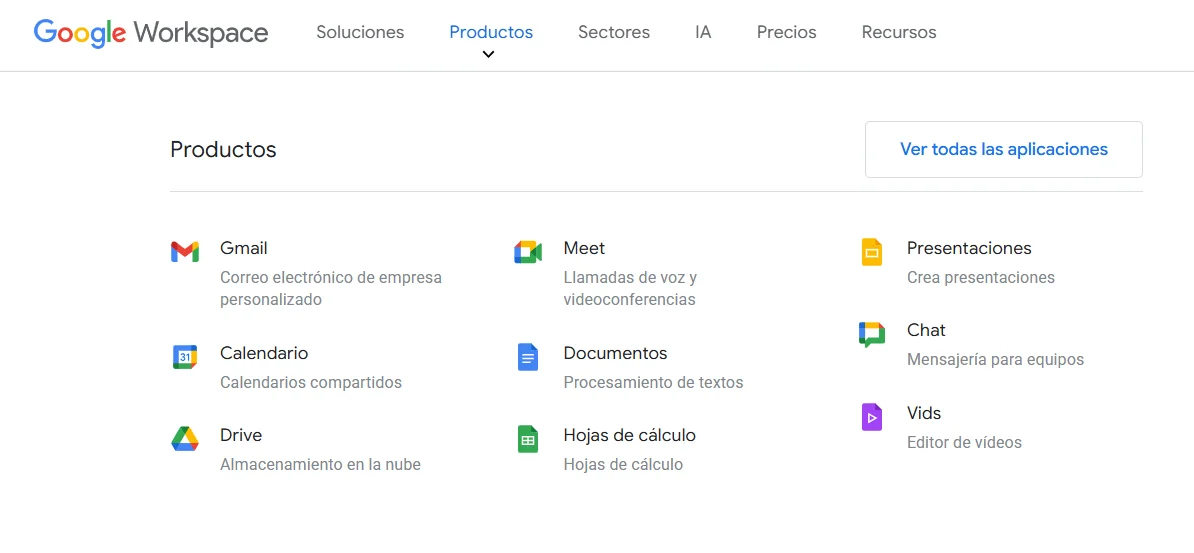Screen dimensions: 1194x553
Task: Collapse the Productos dropdown chevron
Action: coord(488,55)
